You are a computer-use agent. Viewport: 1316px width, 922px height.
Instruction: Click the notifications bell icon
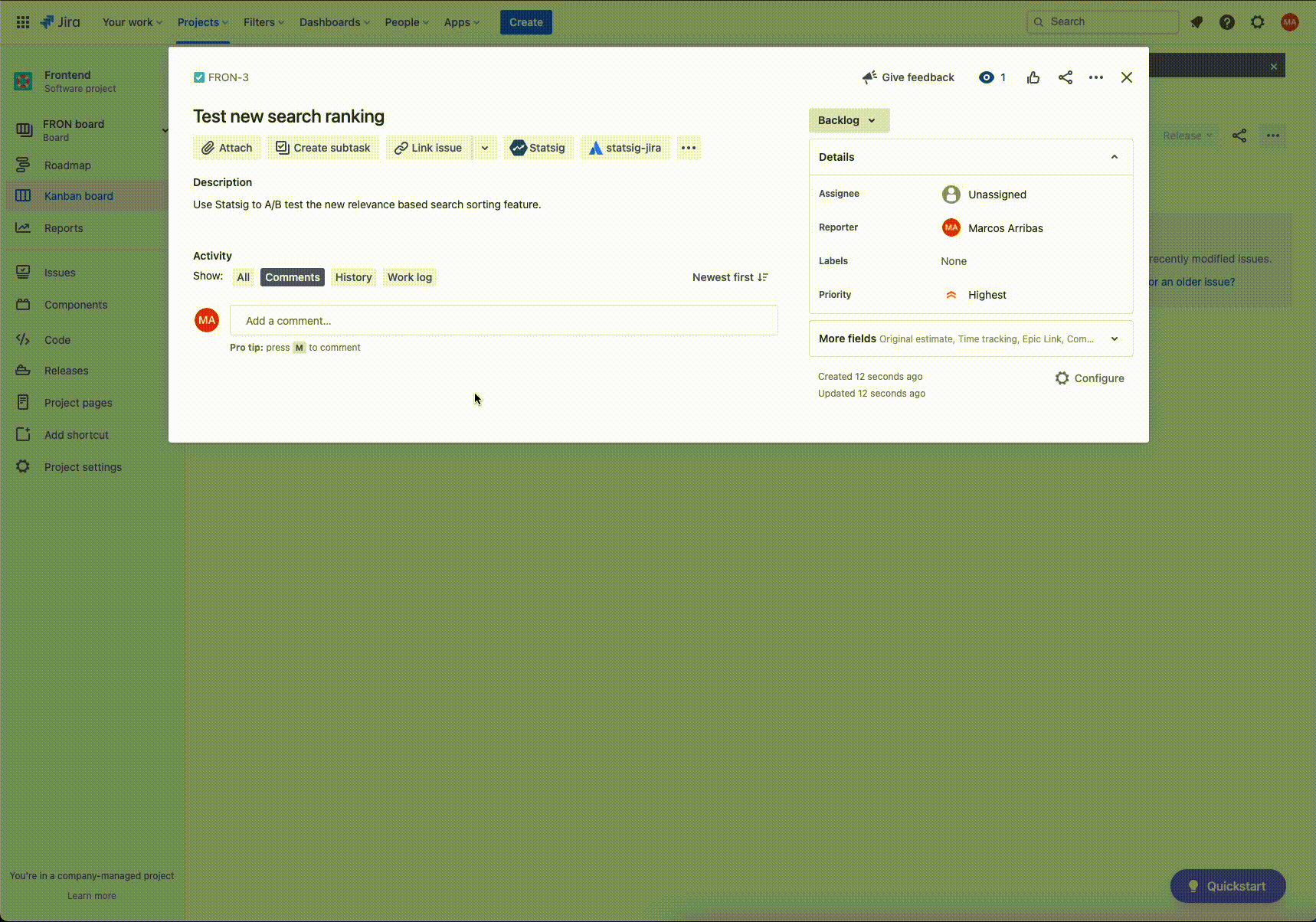[x=1197, y=21]
